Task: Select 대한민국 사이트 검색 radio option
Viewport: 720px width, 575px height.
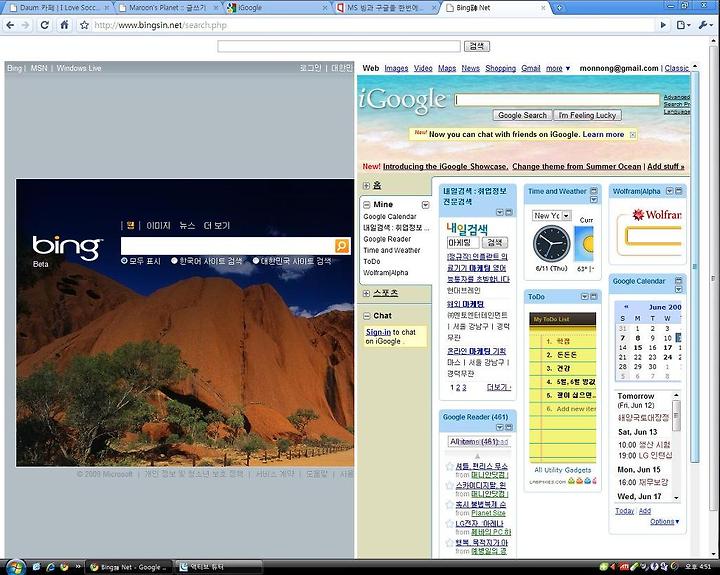Action: (256, 261)
